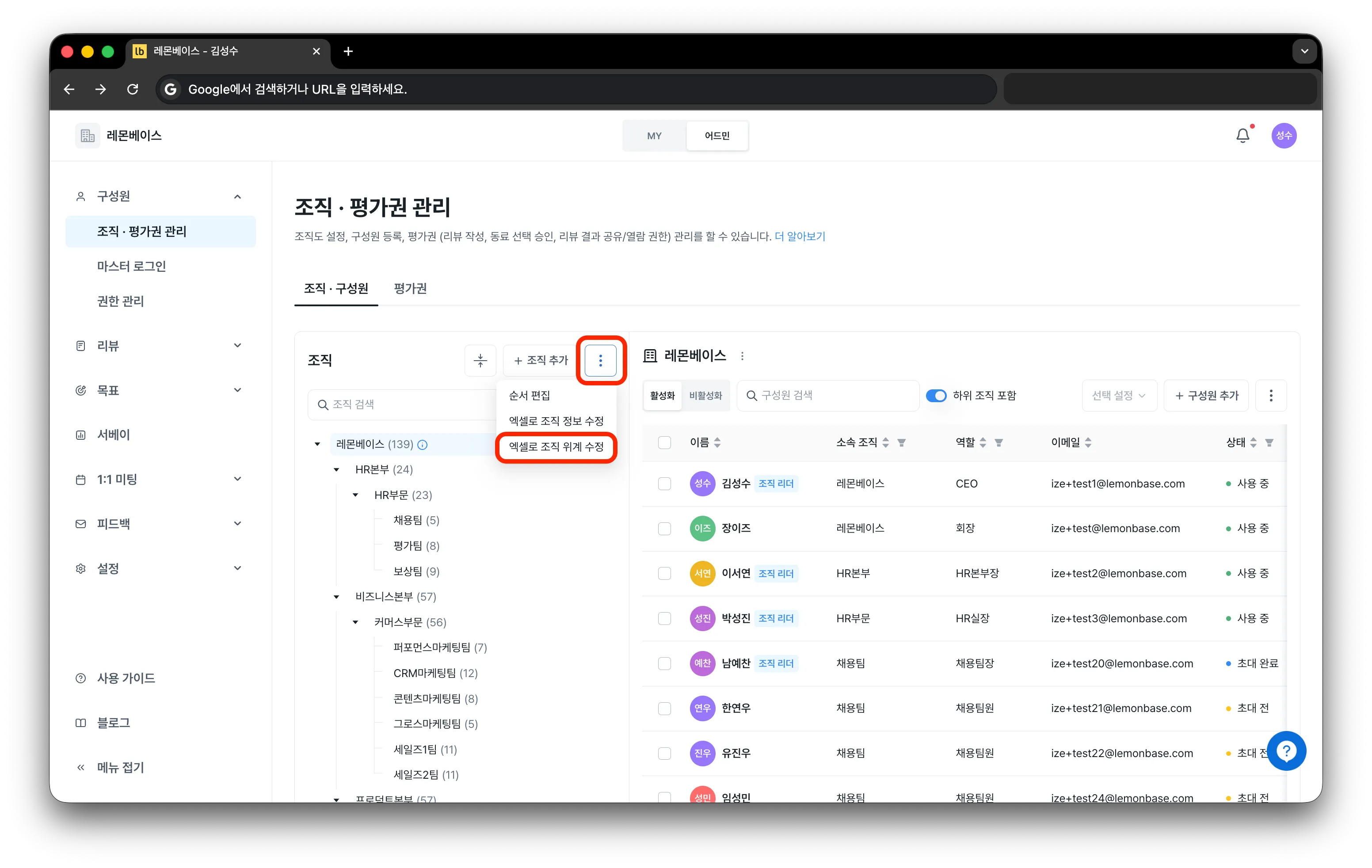
Task: Sort by 소속 조직 column sort icon
Action: (885, 442)
